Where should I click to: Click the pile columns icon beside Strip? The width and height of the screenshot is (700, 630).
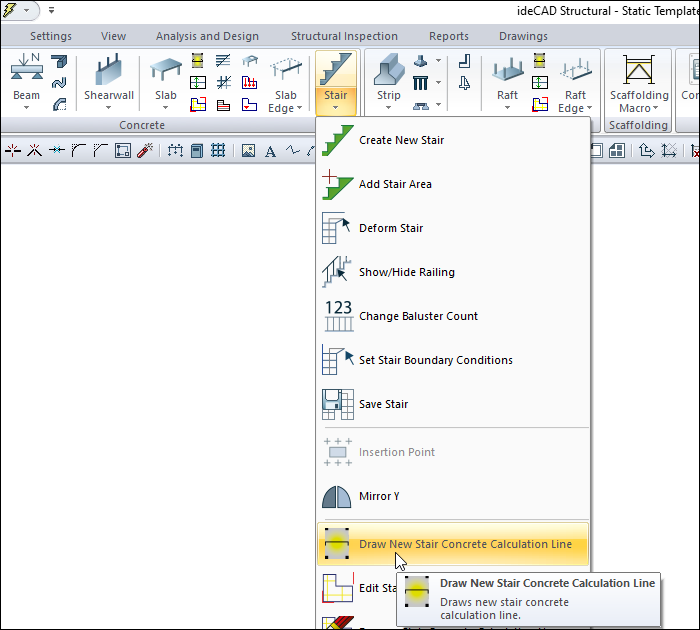421,83
